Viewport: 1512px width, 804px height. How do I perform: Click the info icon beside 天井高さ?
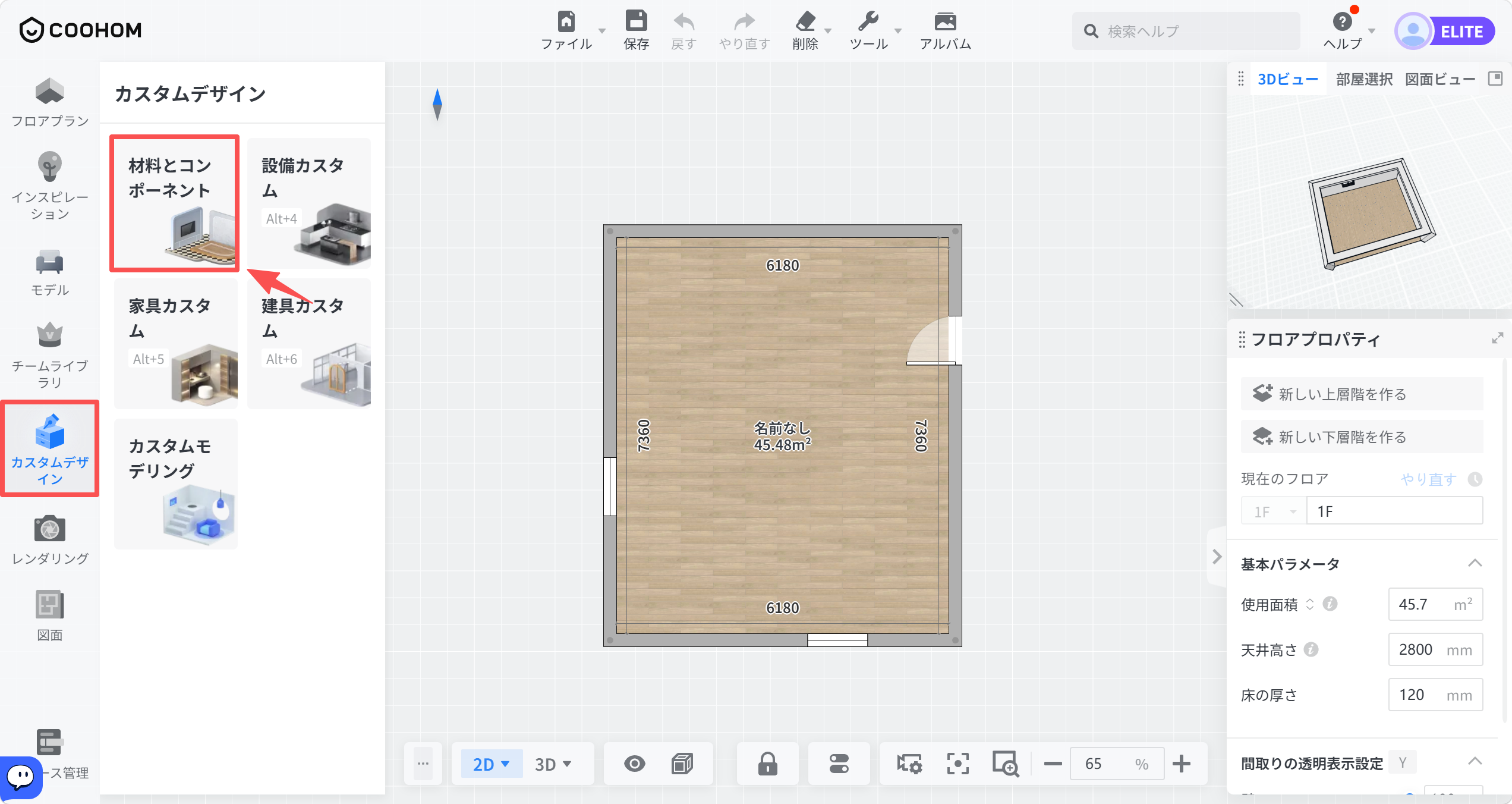pyautogui.click(x=1311, y=649)
